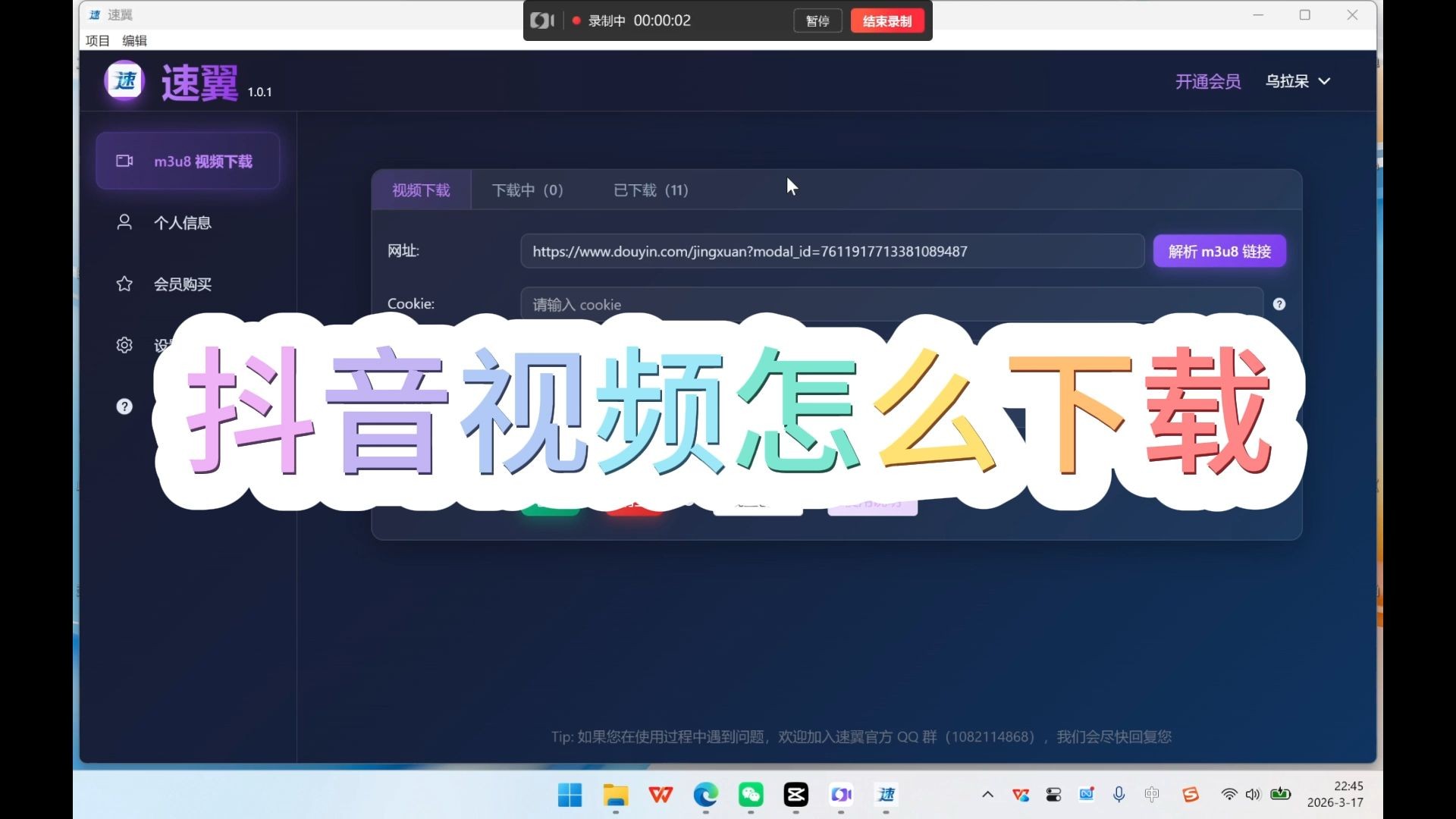Open the settings gear in the sidebar
The height and width of the screenshot is (819, 1456).
pos(124,344)
